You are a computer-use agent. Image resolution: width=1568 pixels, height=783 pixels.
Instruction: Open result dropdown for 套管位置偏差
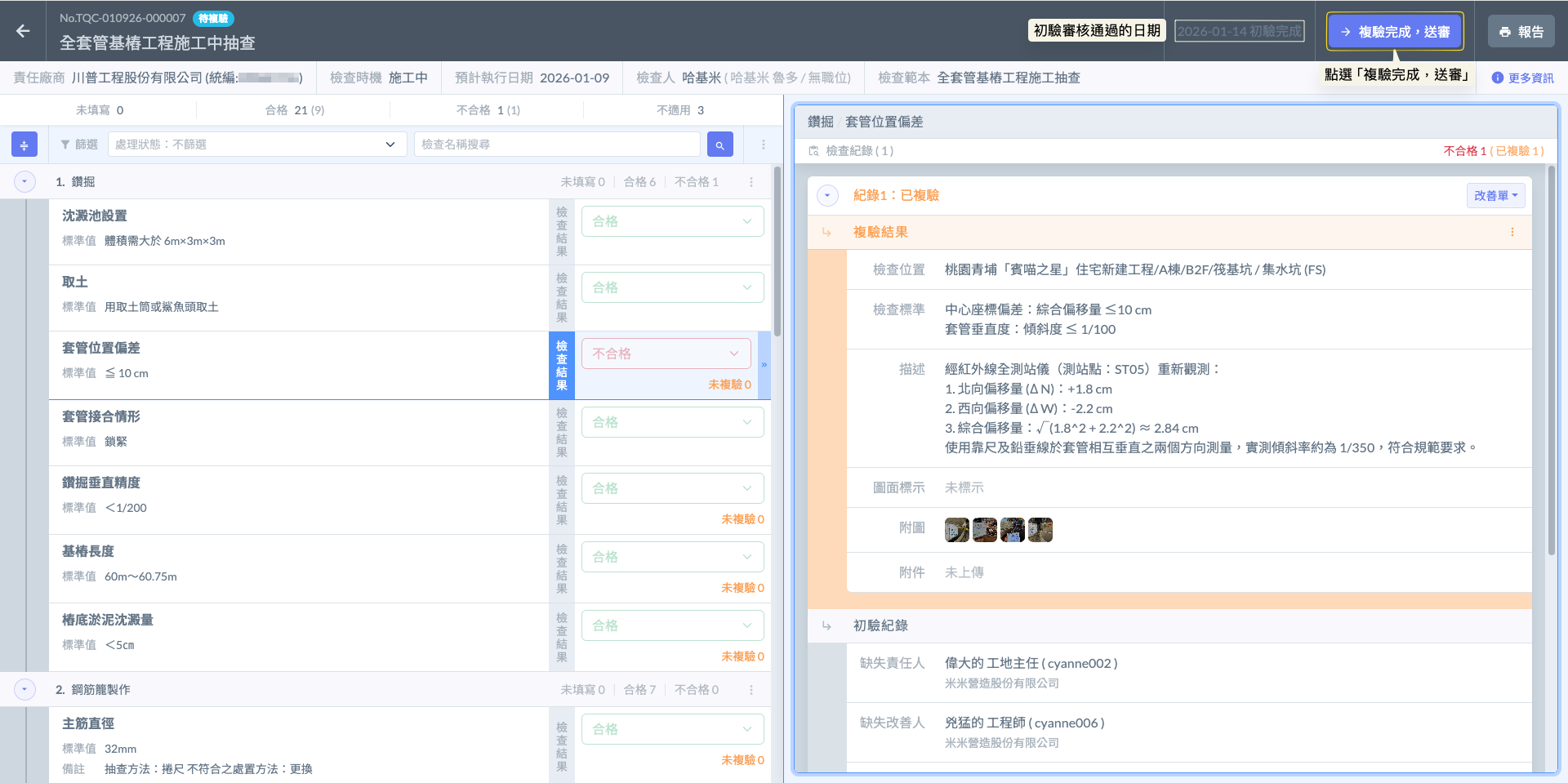coord(666,354)
